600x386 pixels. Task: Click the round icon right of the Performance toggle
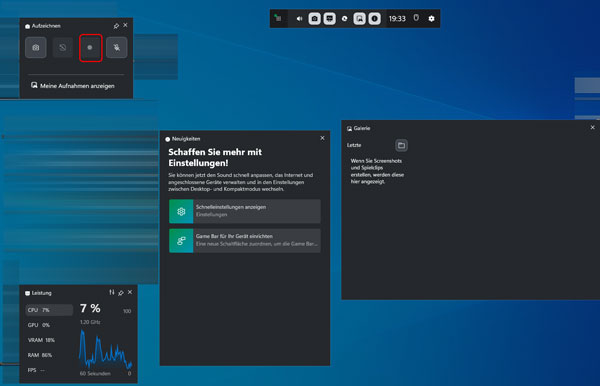coord(344,18)
